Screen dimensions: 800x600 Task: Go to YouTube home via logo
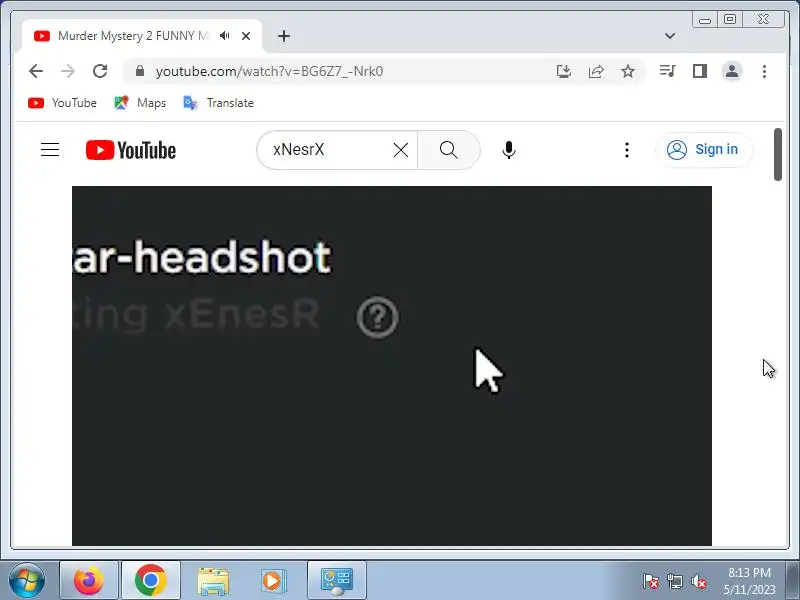(131, 150)
